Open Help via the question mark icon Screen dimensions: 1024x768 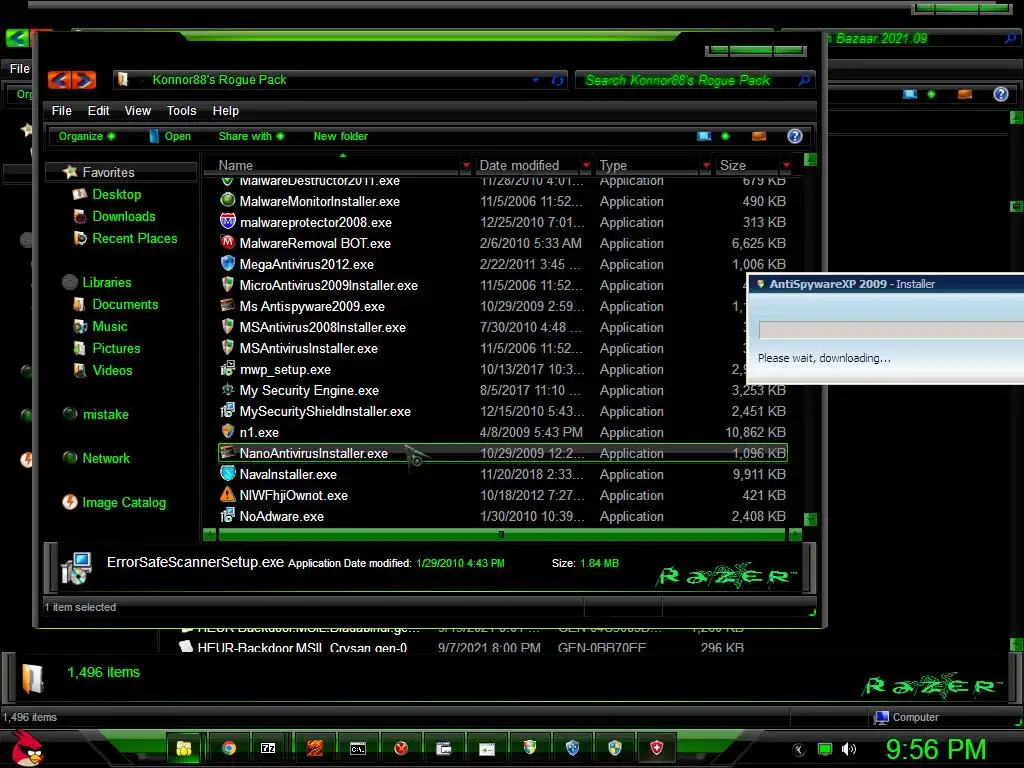(794, 136)
